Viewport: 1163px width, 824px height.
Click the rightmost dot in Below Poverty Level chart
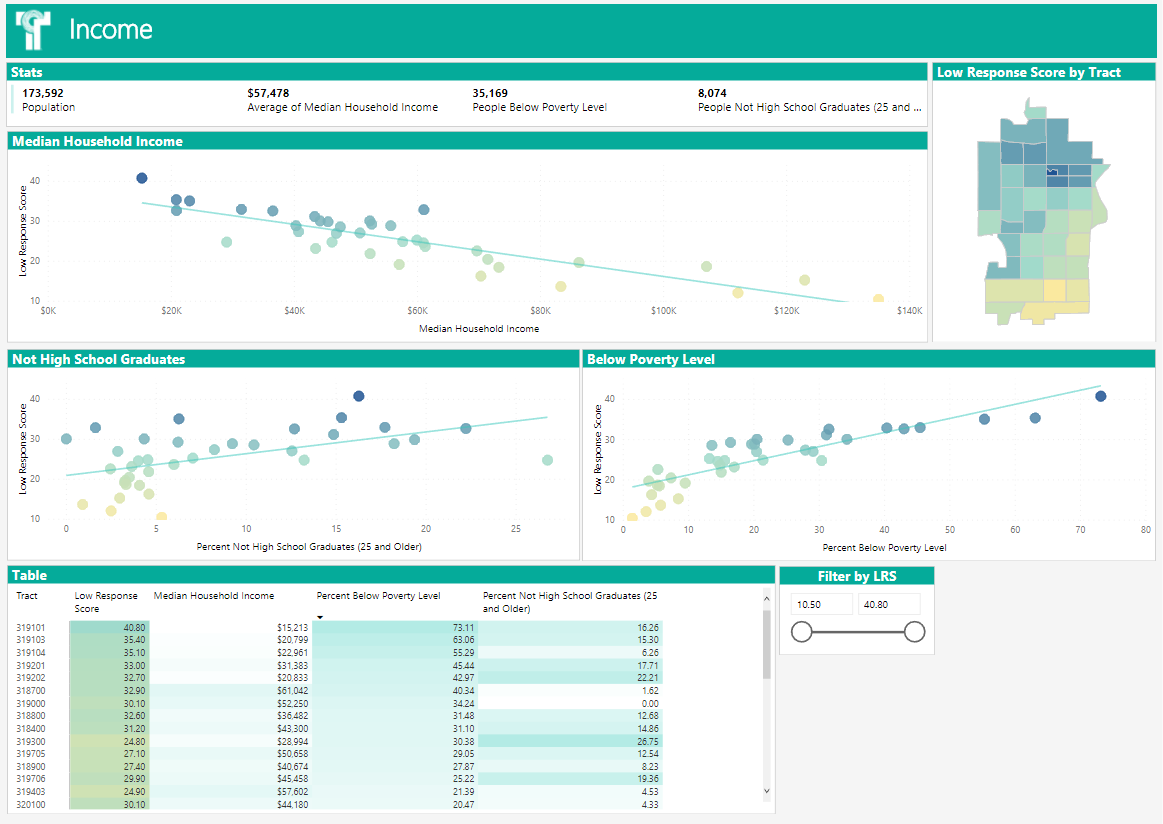point(1101,396)
